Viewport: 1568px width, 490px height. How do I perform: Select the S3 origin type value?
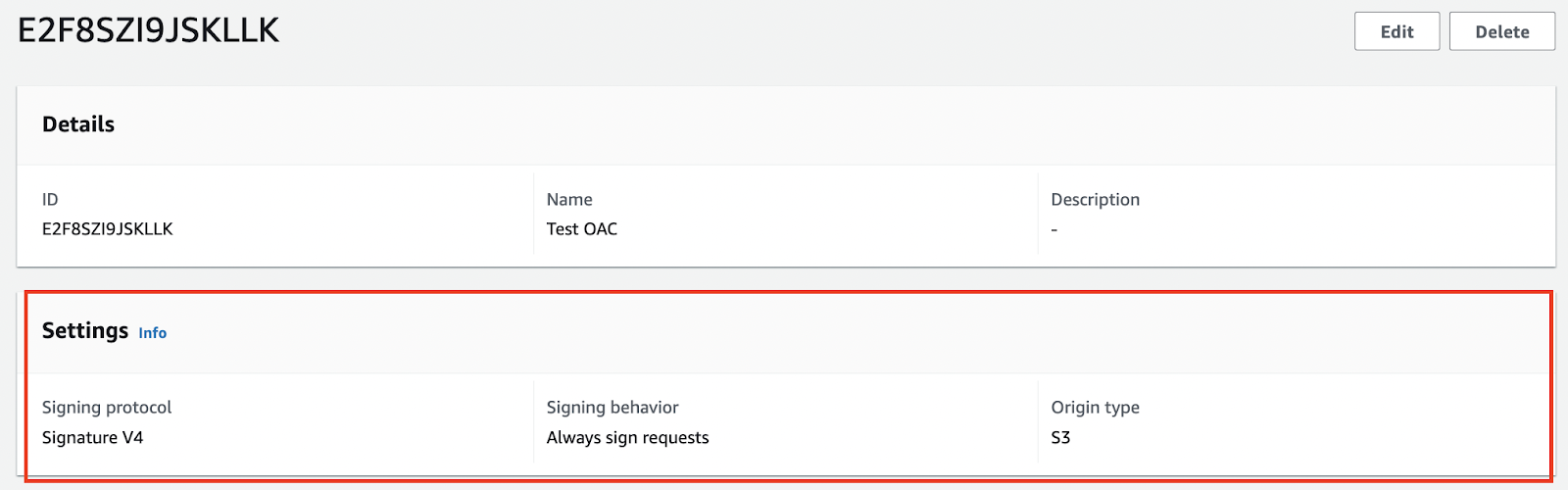1060,438
